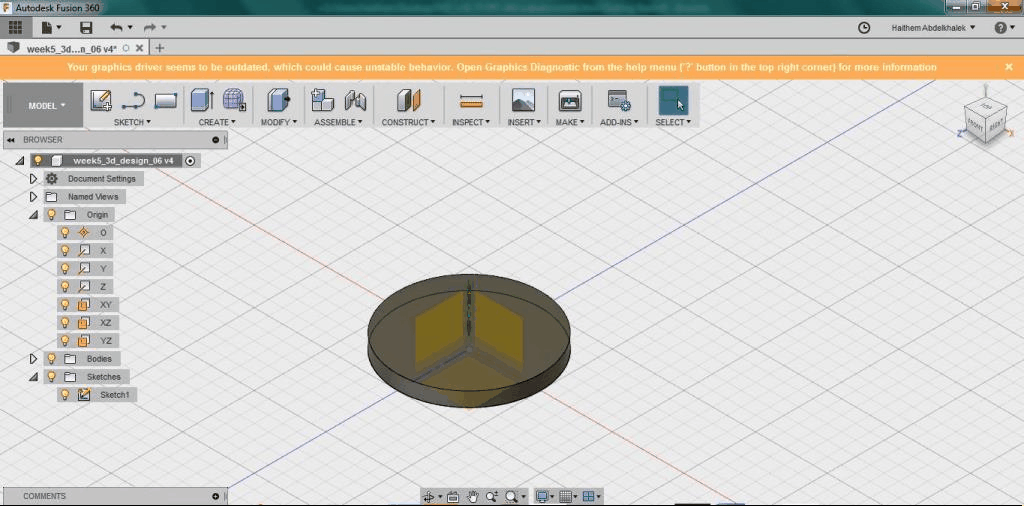1024x506 pixels.
Task: Undo the last action
Action: (117, 27)
